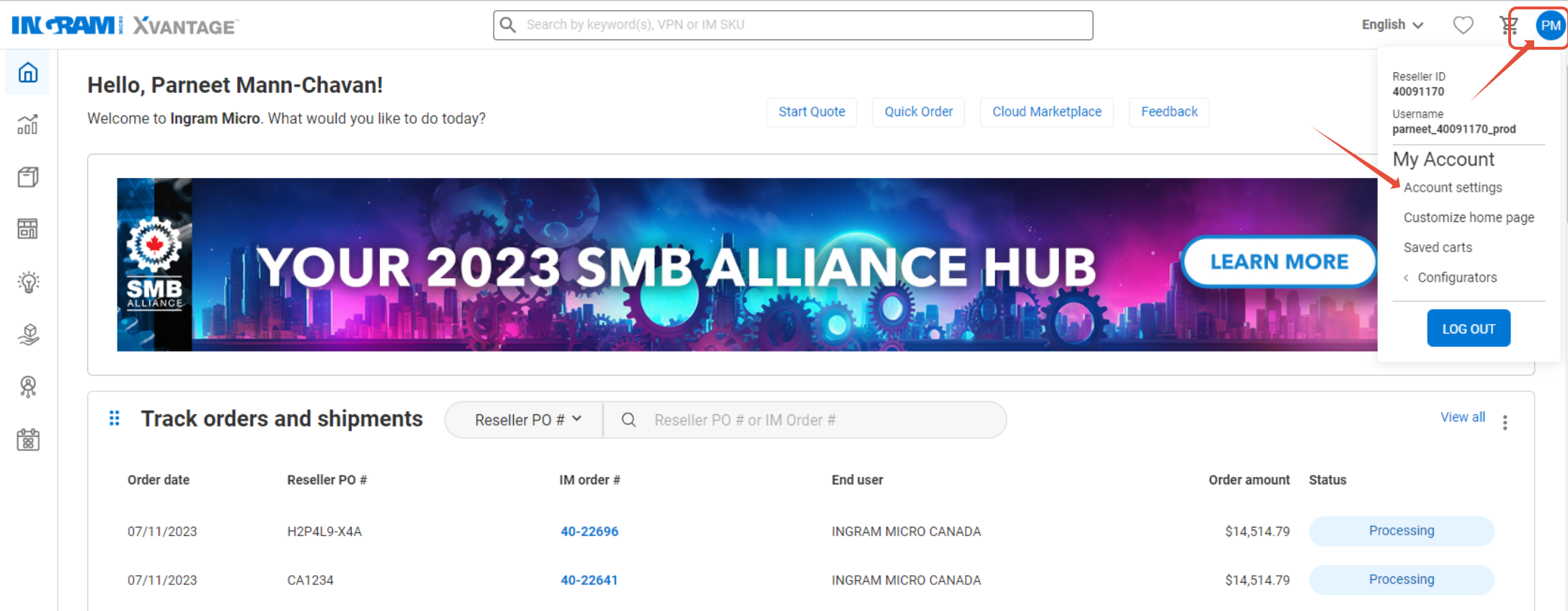Viewport: 1568px width, 611px height.
Task: Click Reseller ID 40091170 value
Action: coord(1418,92)
